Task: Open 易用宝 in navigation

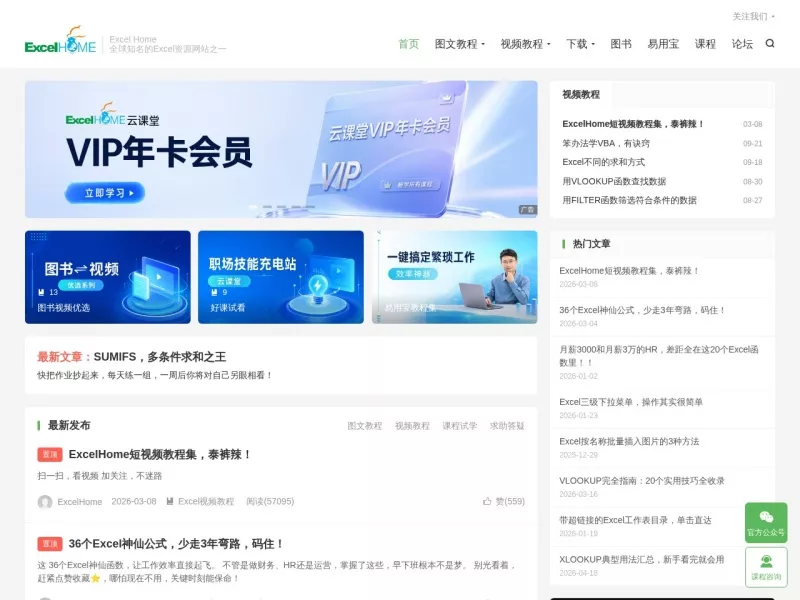Action: point(663,44)
